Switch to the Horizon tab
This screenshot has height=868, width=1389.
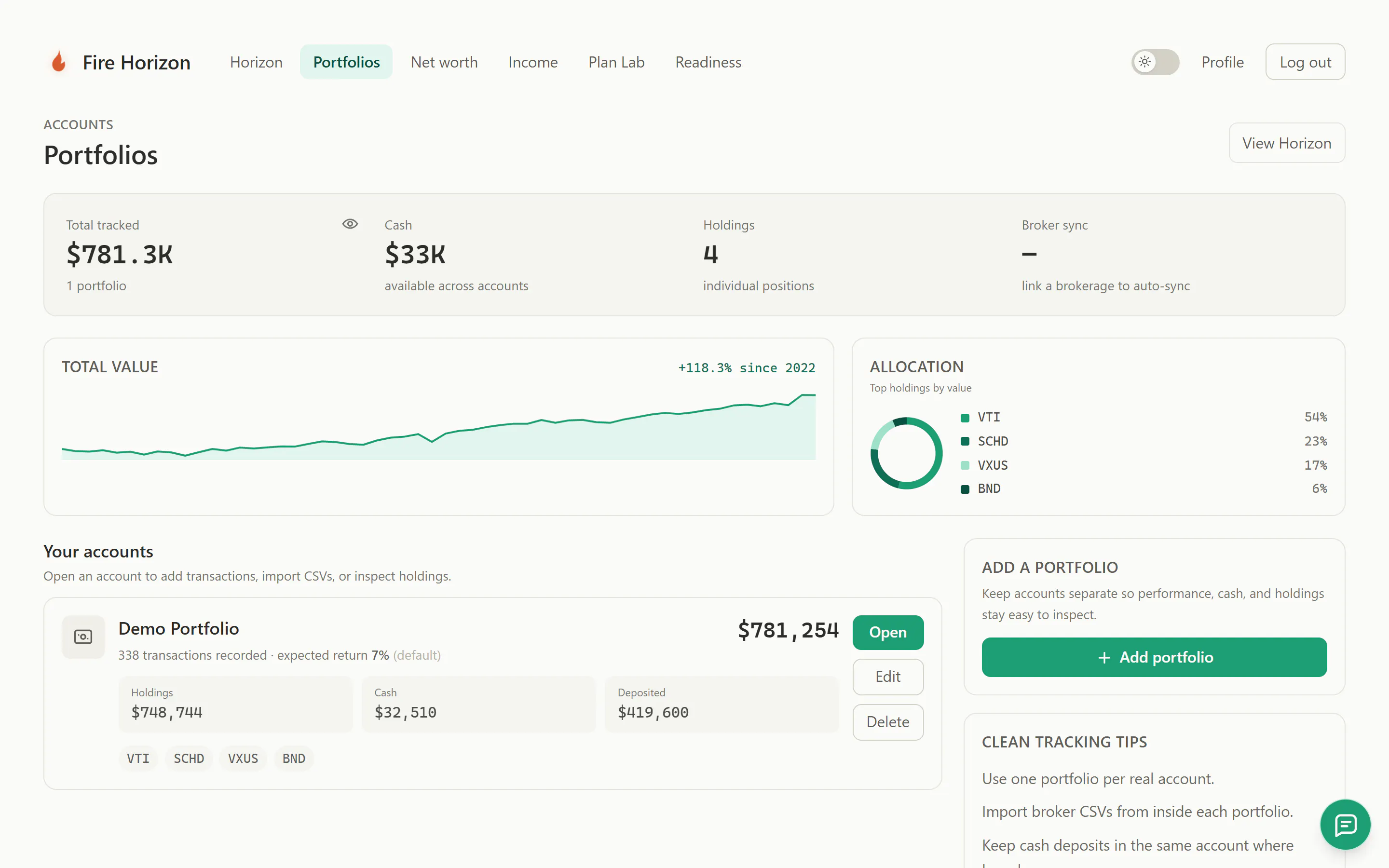[256, 62]
